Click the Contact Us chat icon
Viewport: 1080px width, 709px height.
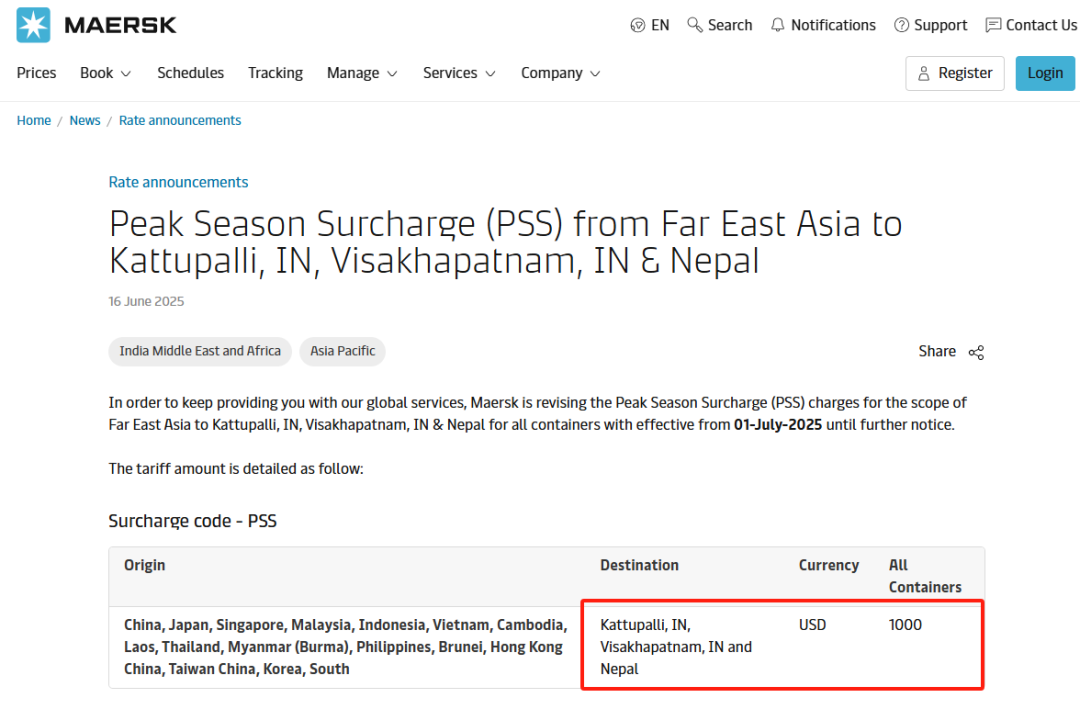[x=993, y=25]
